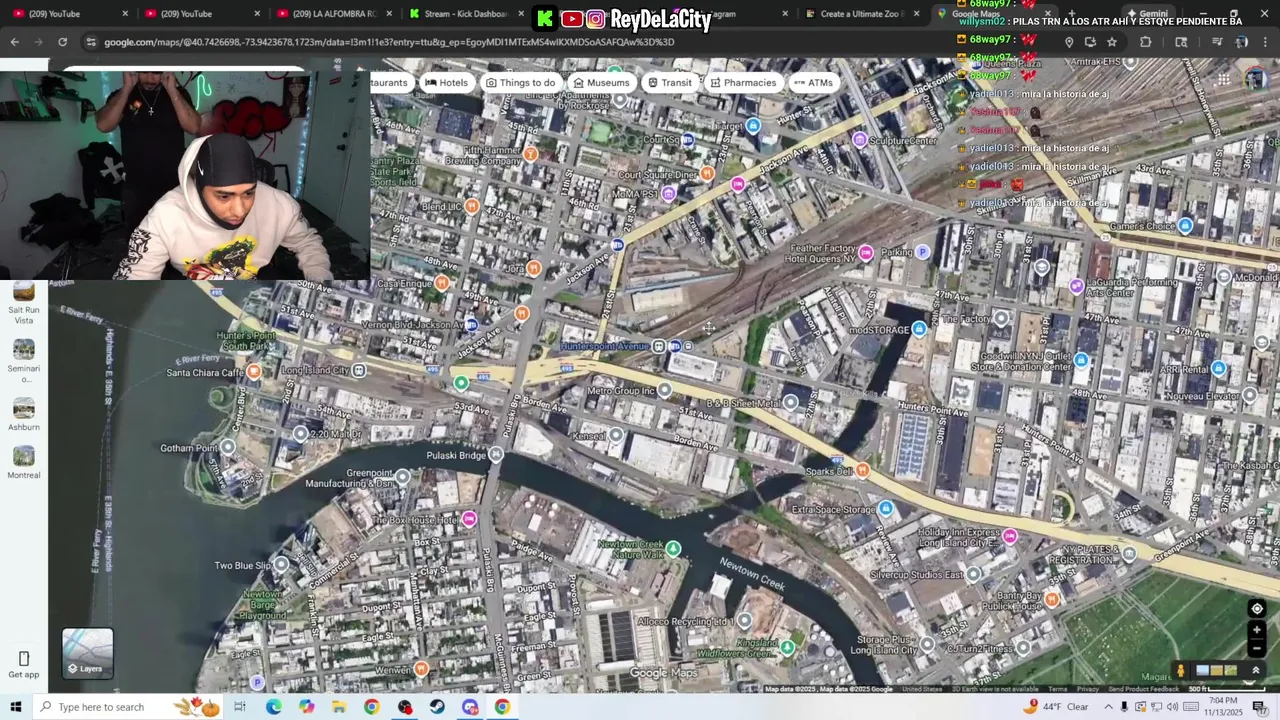Click the Pulaski Bridge marker

click(x=496, y=455)
